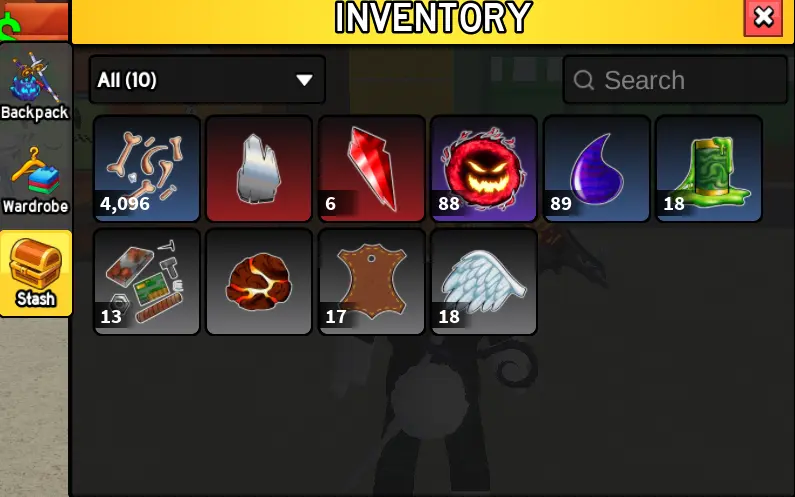795x497 pixels.
Task: Select the brown leather hide item
Action: click(x=372, y=281)
